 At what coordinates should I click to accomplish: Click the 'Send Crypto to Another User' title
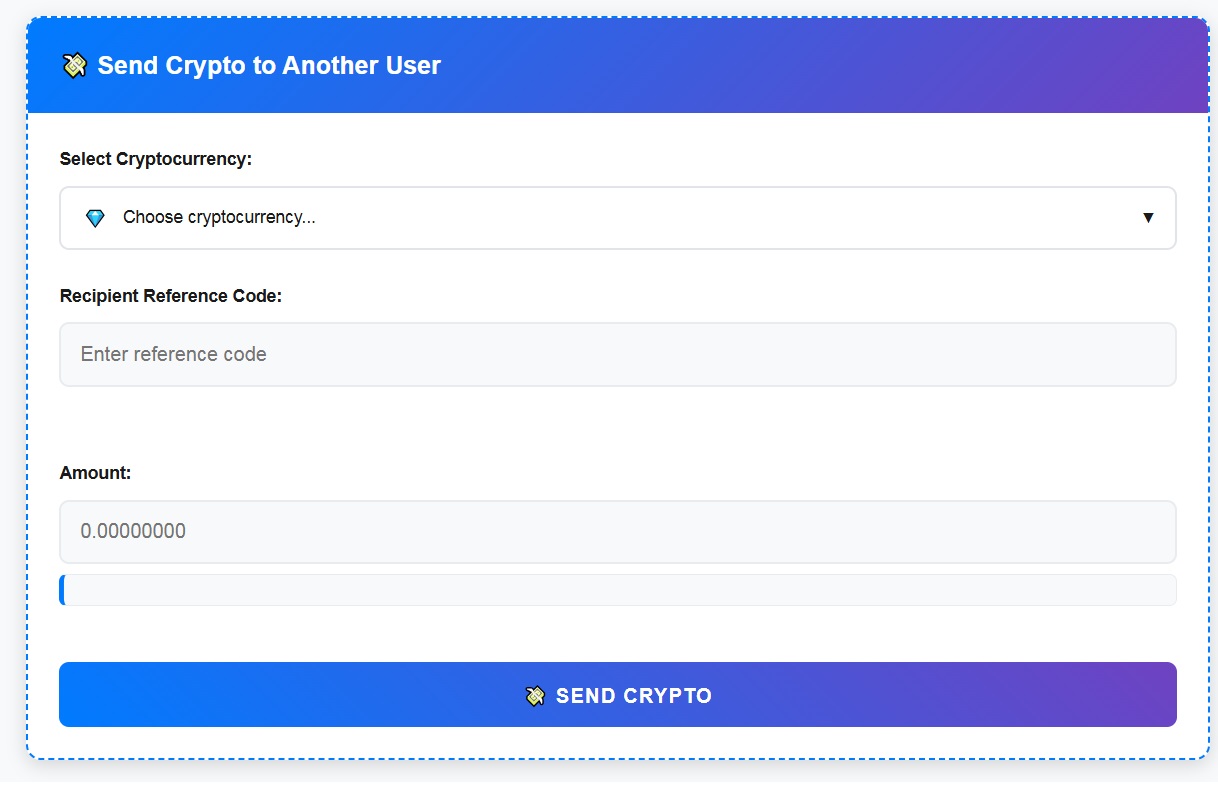click(269, 66)
